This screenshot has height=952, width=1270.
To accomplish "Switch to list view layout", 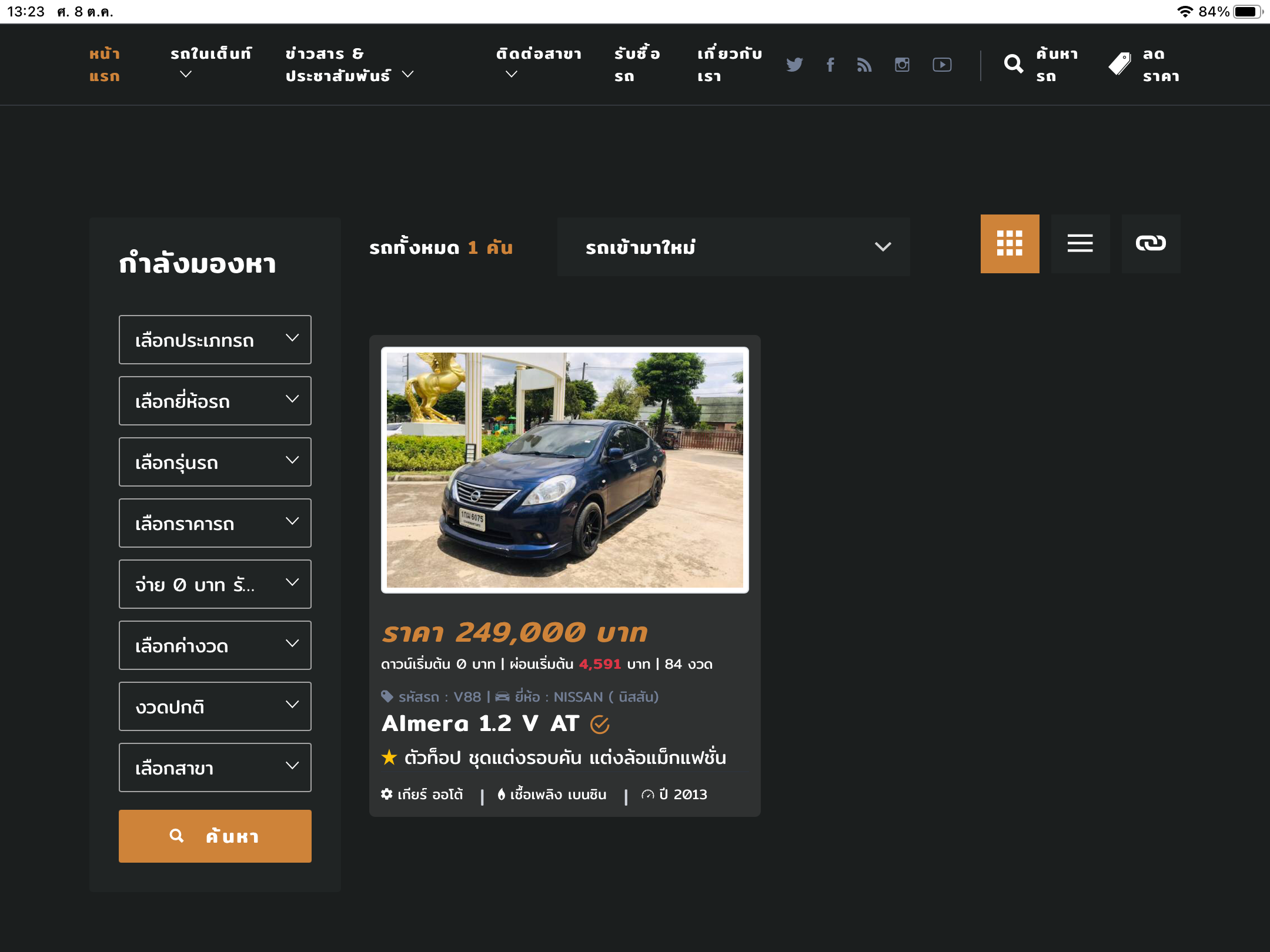I will 1080,243.
